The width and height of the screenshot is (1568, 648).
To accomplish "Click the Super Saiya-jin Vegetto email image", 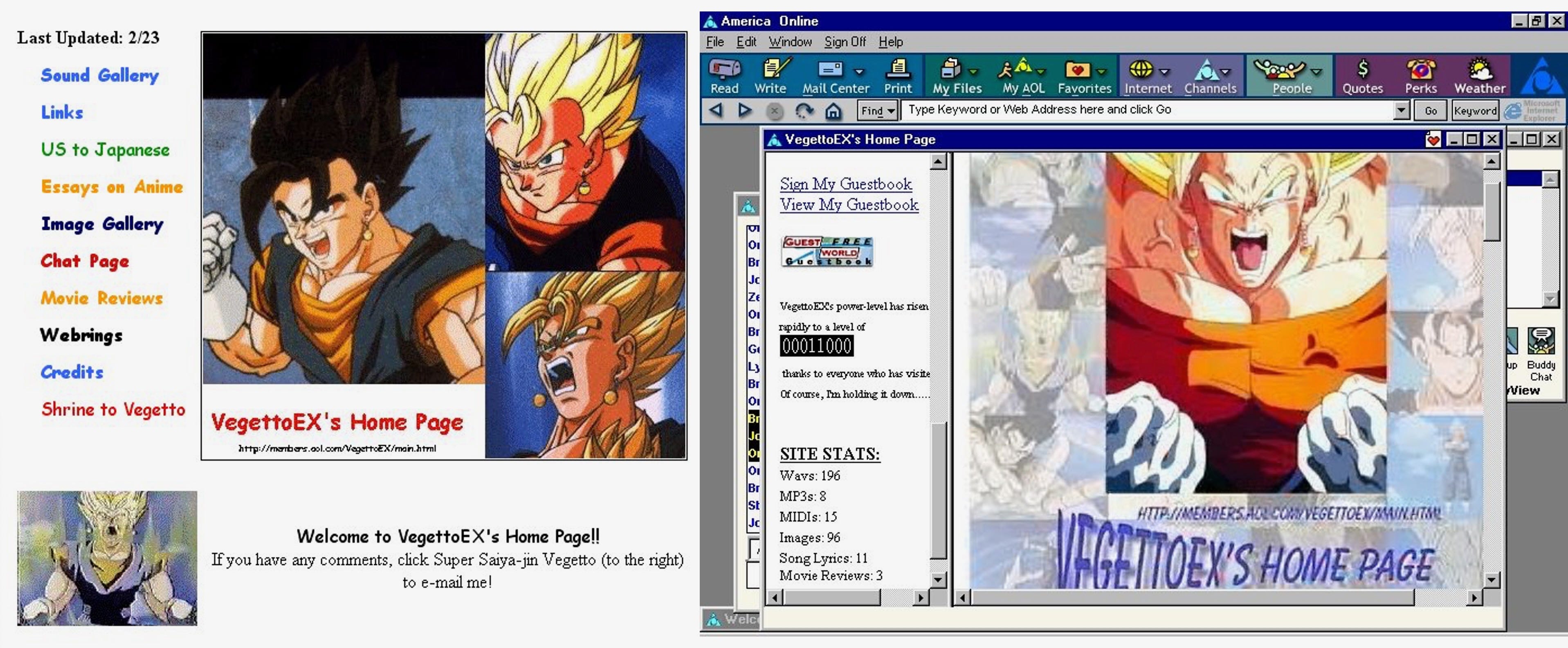I will click(x=107, y=558).
